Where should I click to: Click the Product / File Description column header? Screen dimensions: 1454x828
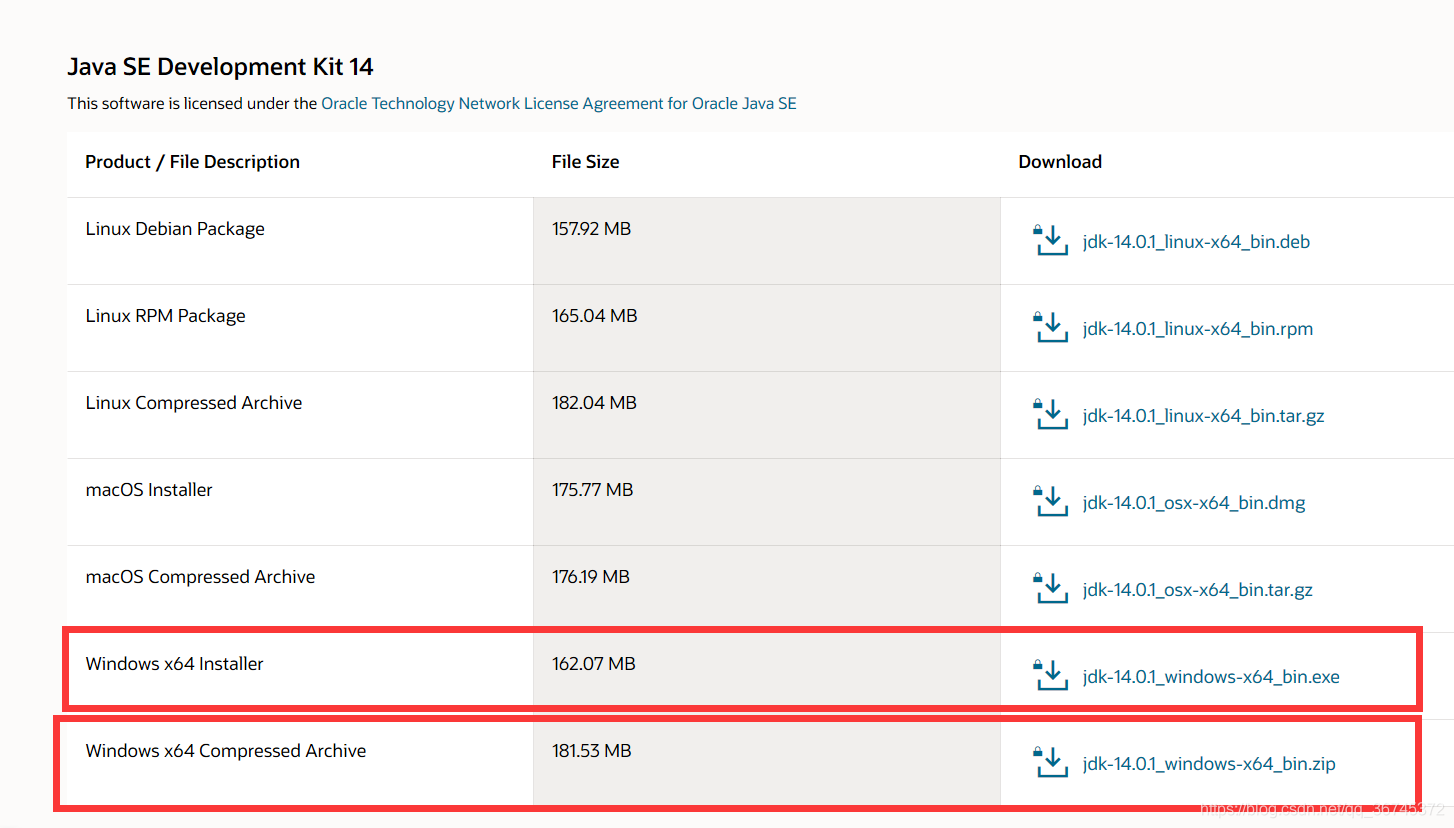point(192,162)
